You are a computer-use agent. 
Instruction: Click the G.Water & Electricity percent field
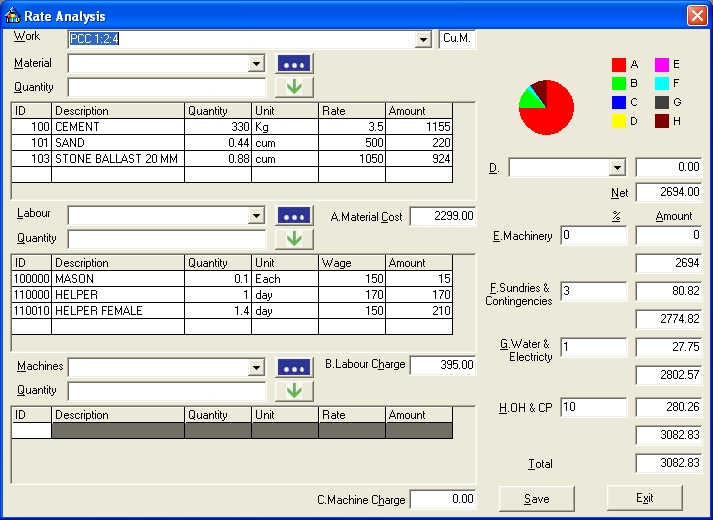tap(593, 347)
